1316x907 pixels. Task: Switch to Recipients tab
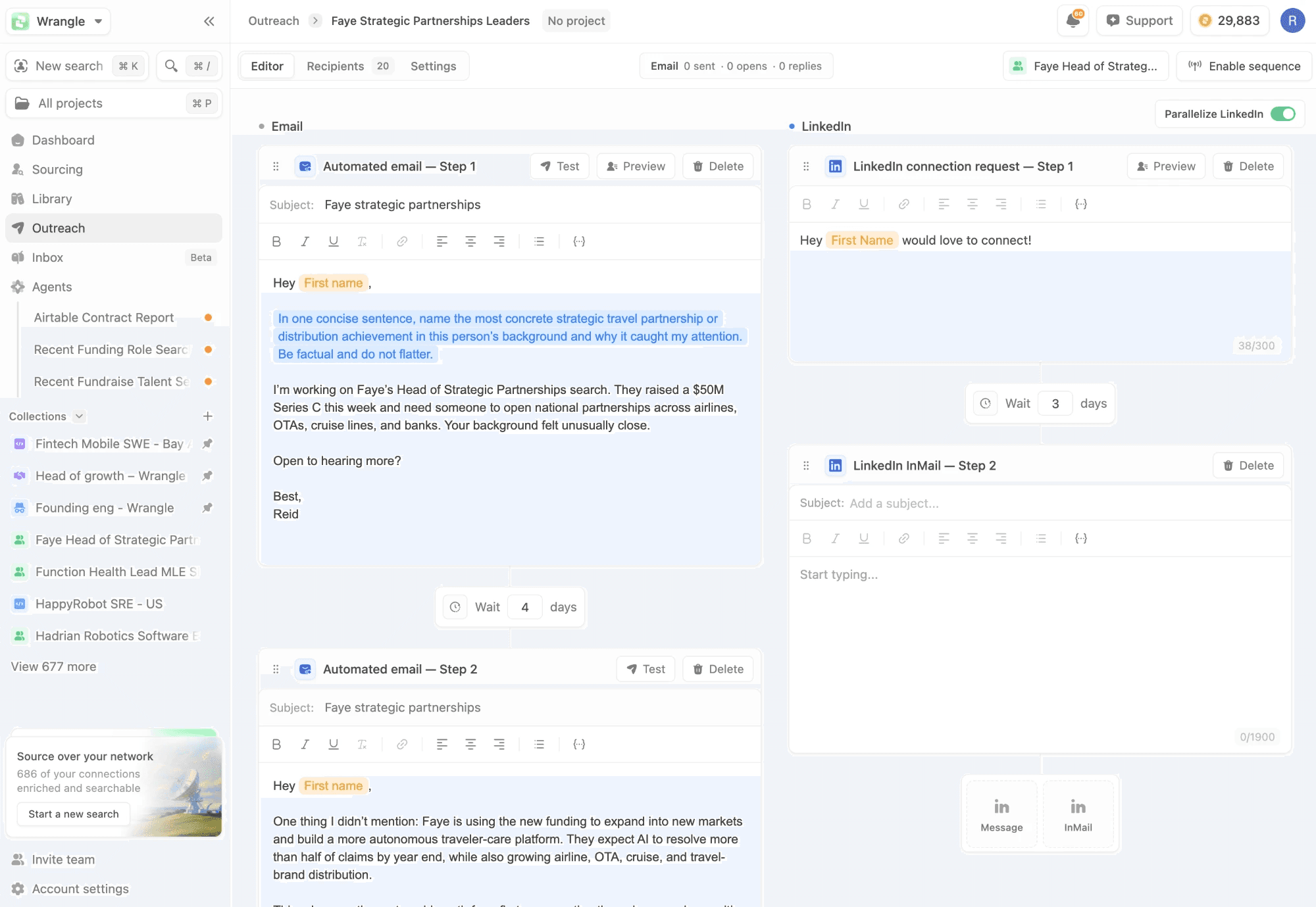[x=348, y=66]
